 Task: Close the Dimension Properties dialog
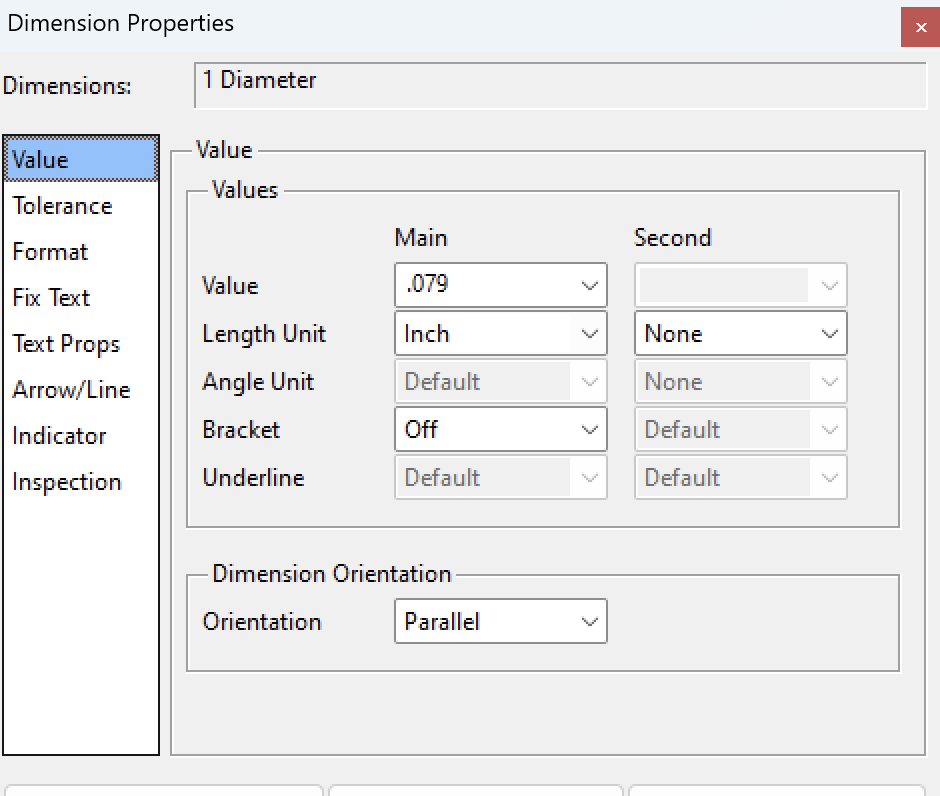920,27
